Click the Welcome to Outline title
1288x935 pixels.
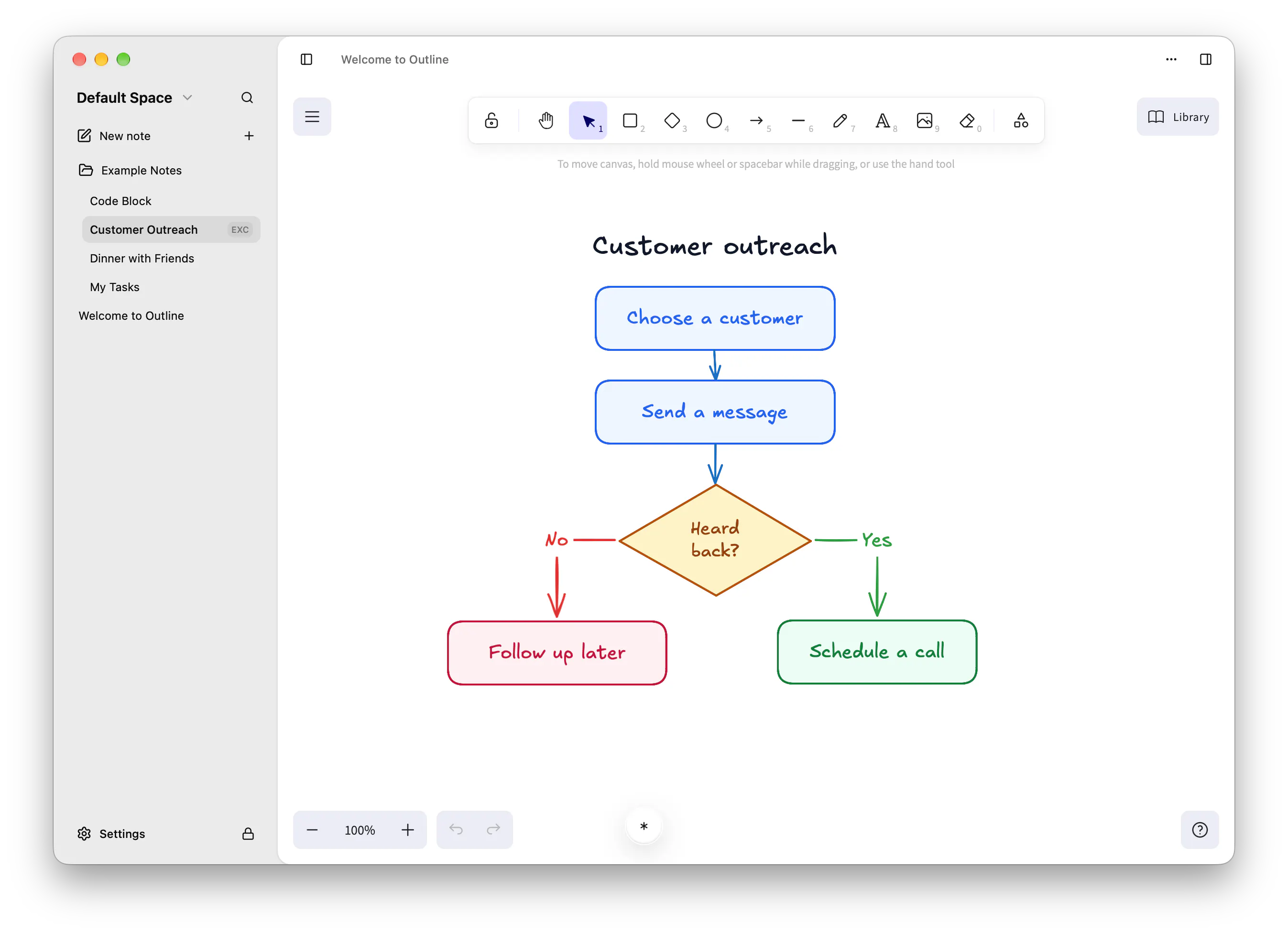395,59
